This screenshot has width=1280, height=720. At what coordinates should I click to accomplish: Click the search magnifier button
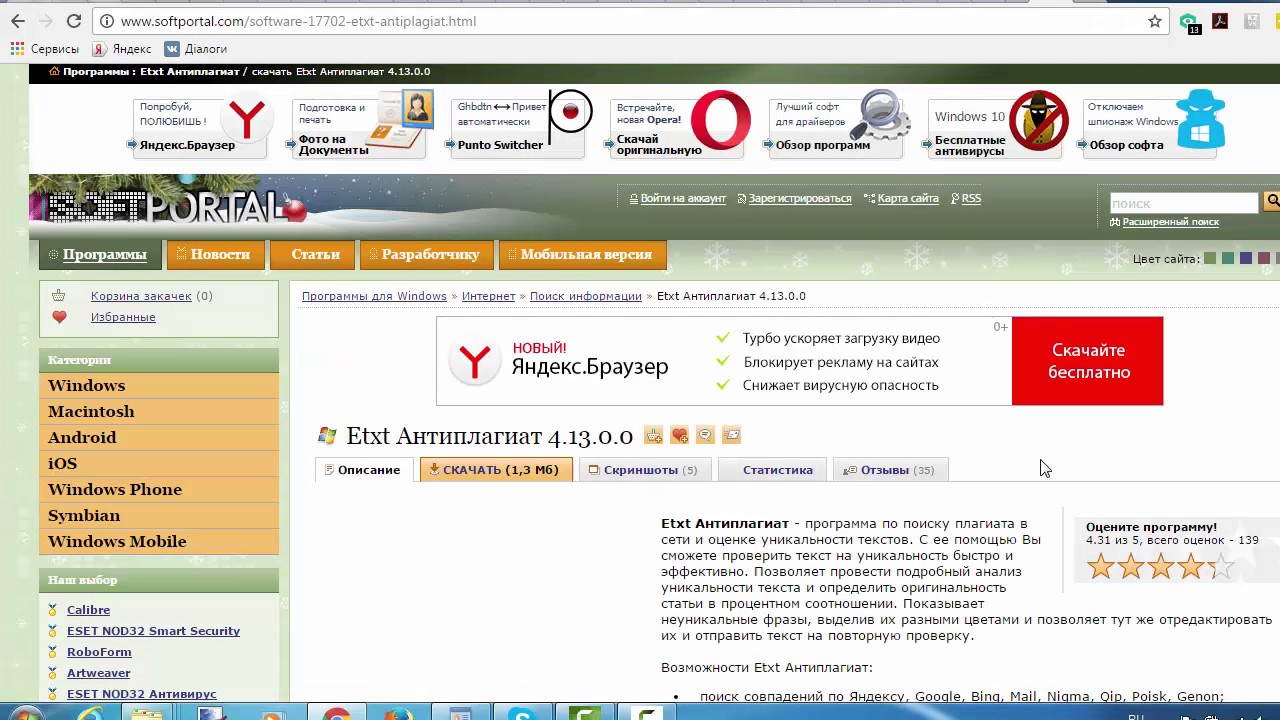(1272, 202)
